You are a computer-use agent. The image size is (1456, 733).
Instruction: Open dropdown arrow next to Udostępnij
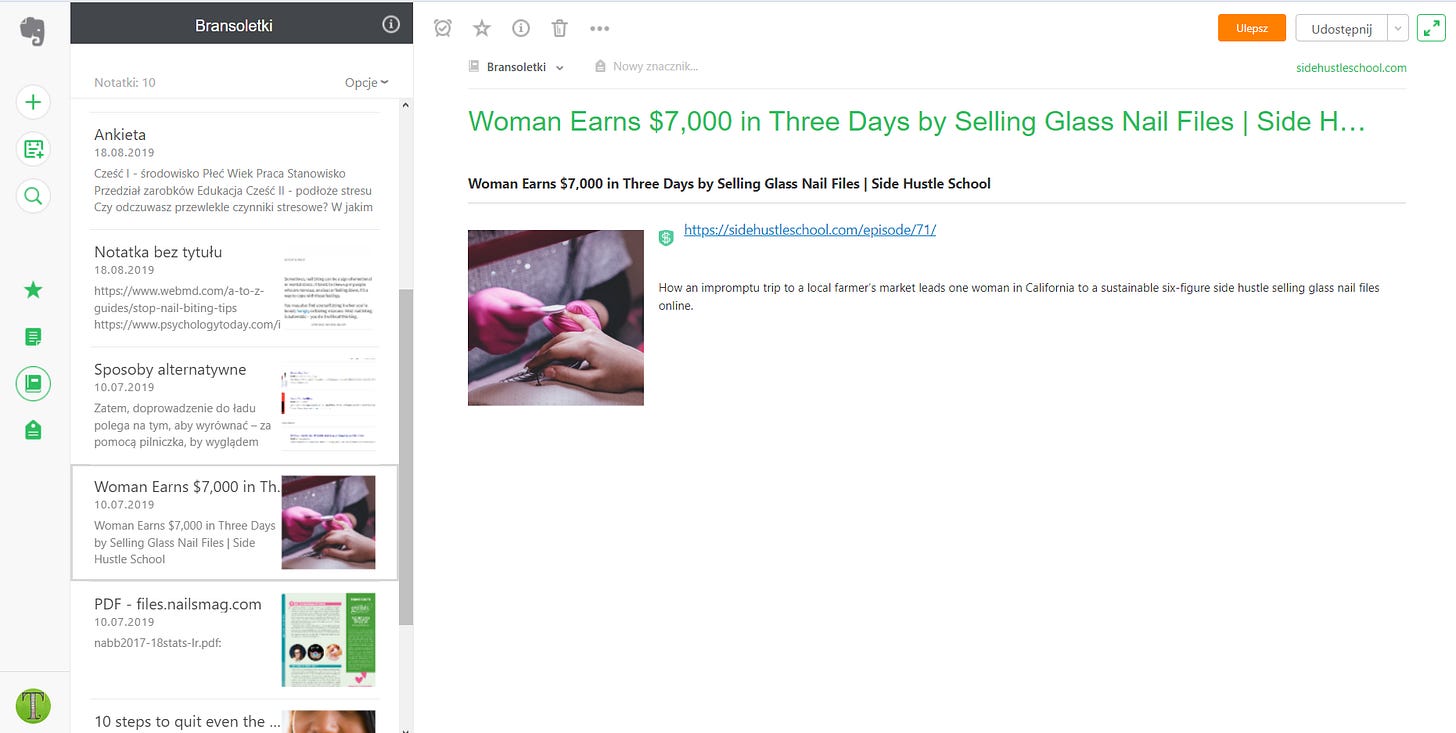pos(1398,28)
